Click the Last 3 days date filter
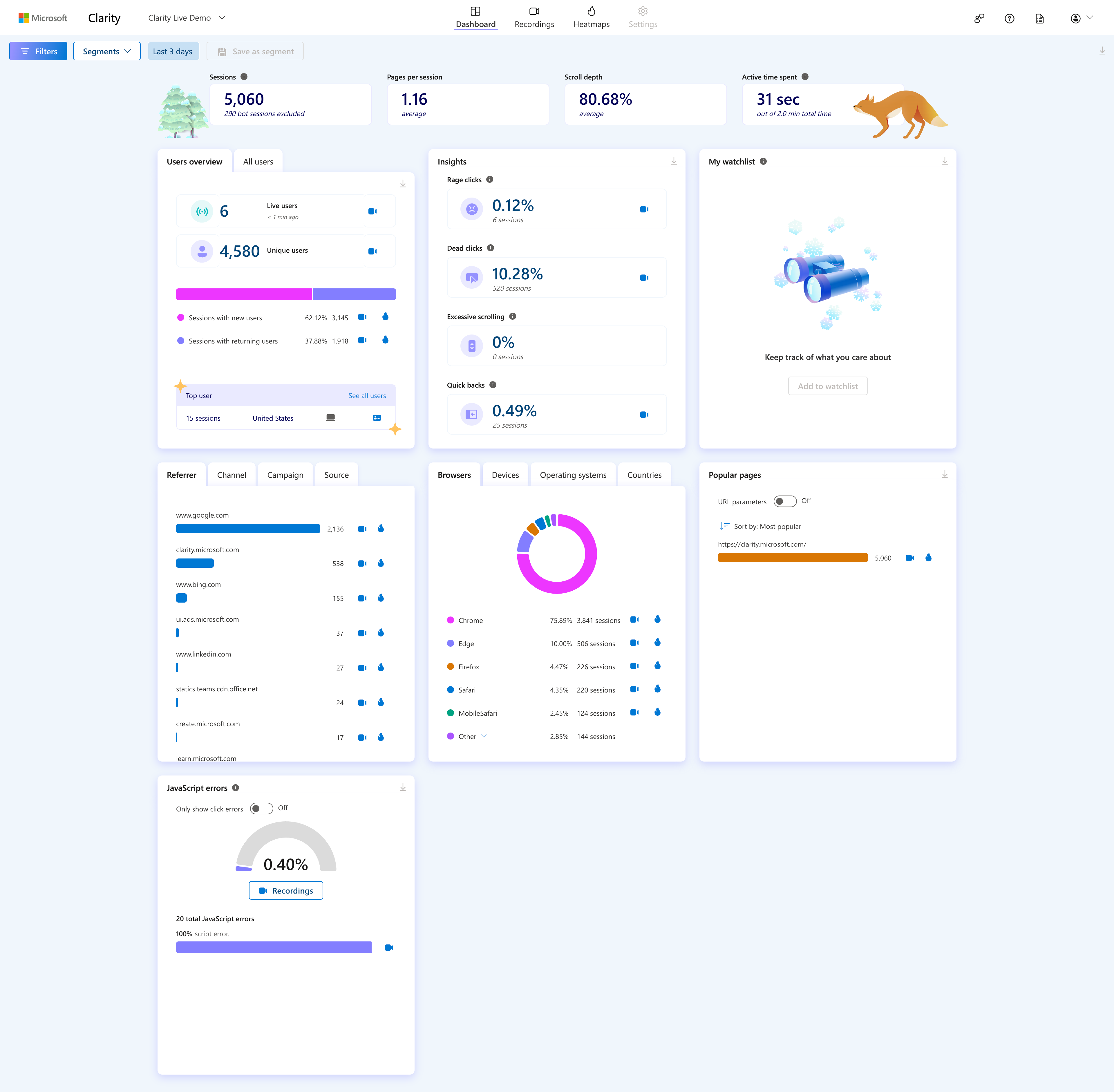This screenshot has width=1114, height=1092. [173, 51]
